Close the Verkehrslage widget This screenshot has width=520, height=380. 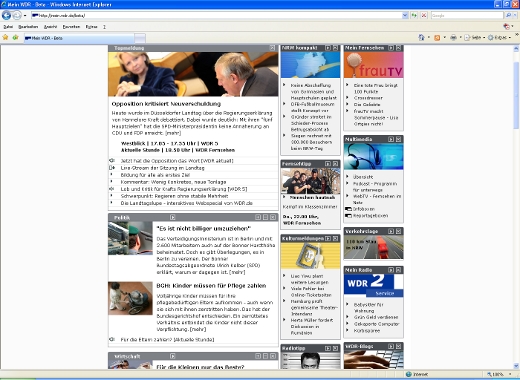coord(398,231)
